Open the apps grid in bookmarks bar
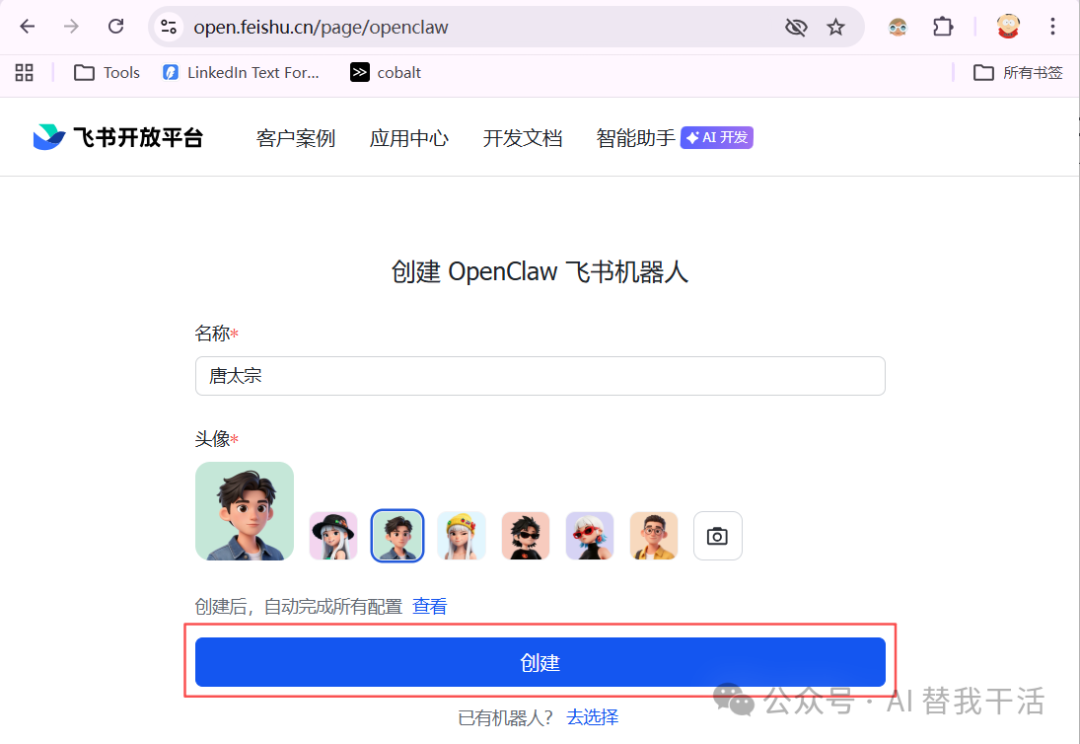The width and height of the screenshot is (1080, 744). coord(24,72)
